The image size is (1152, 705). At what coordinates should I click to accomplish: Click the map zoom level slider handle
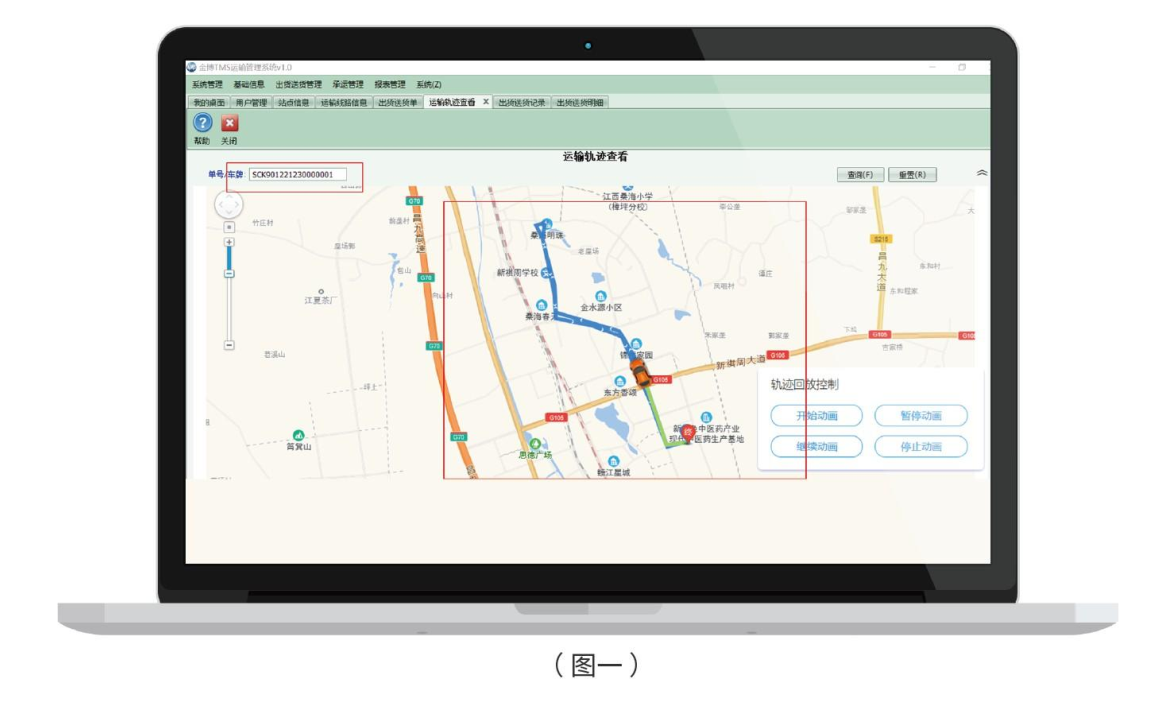[229, 273]
